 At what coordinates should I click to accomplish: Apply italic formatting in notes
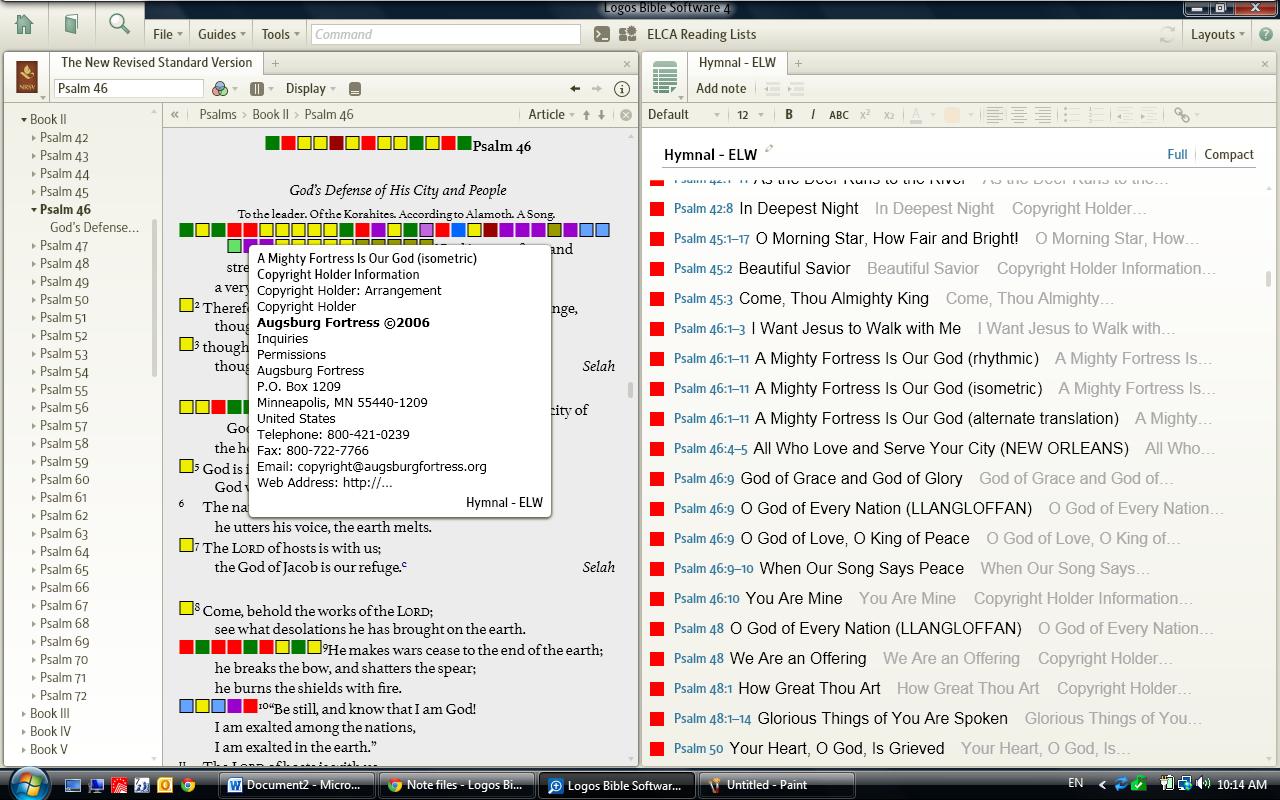[x=812, y=115]
